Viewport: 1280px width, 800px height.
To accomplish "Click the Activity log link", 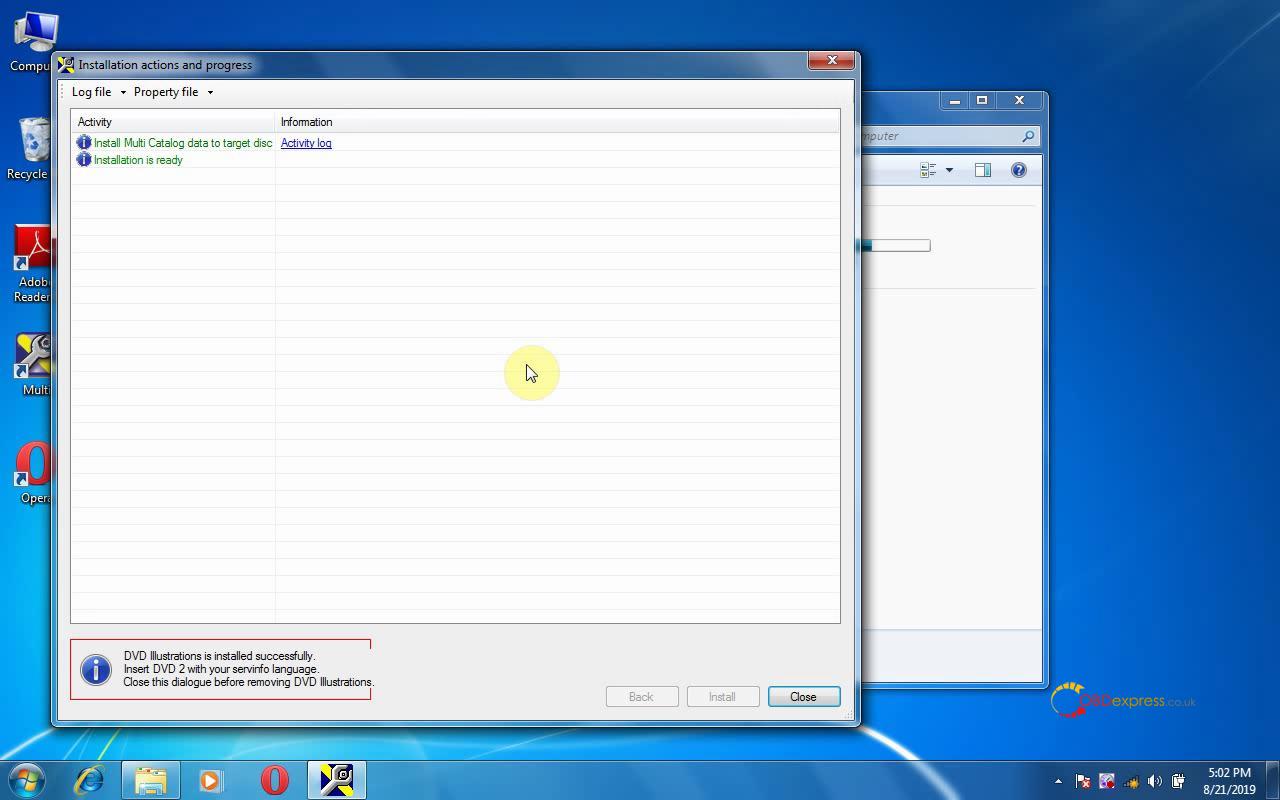I will click(306, 143).
